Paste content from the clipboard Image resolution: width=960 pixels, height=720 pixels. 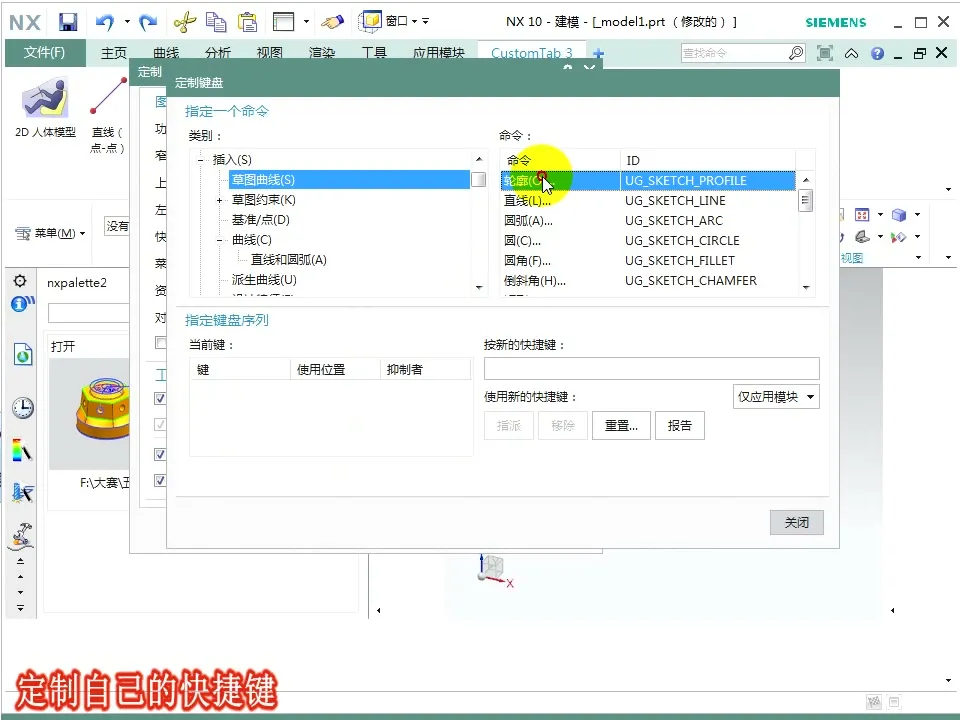(248, 21)
